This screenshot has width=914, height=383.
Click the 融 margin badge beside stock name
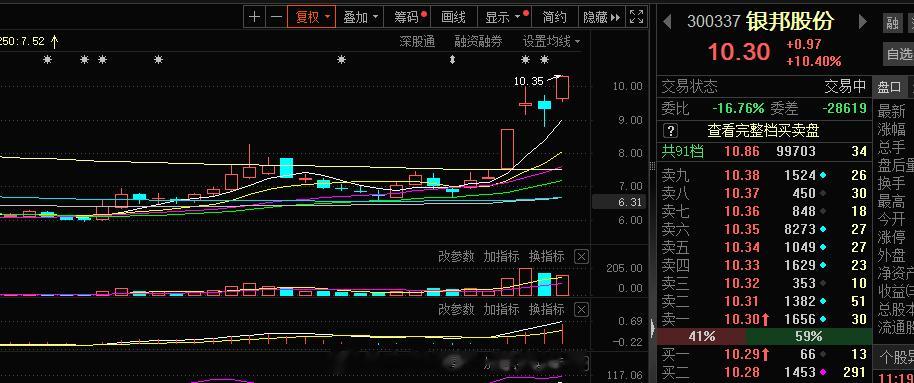(x=892, y=23)
